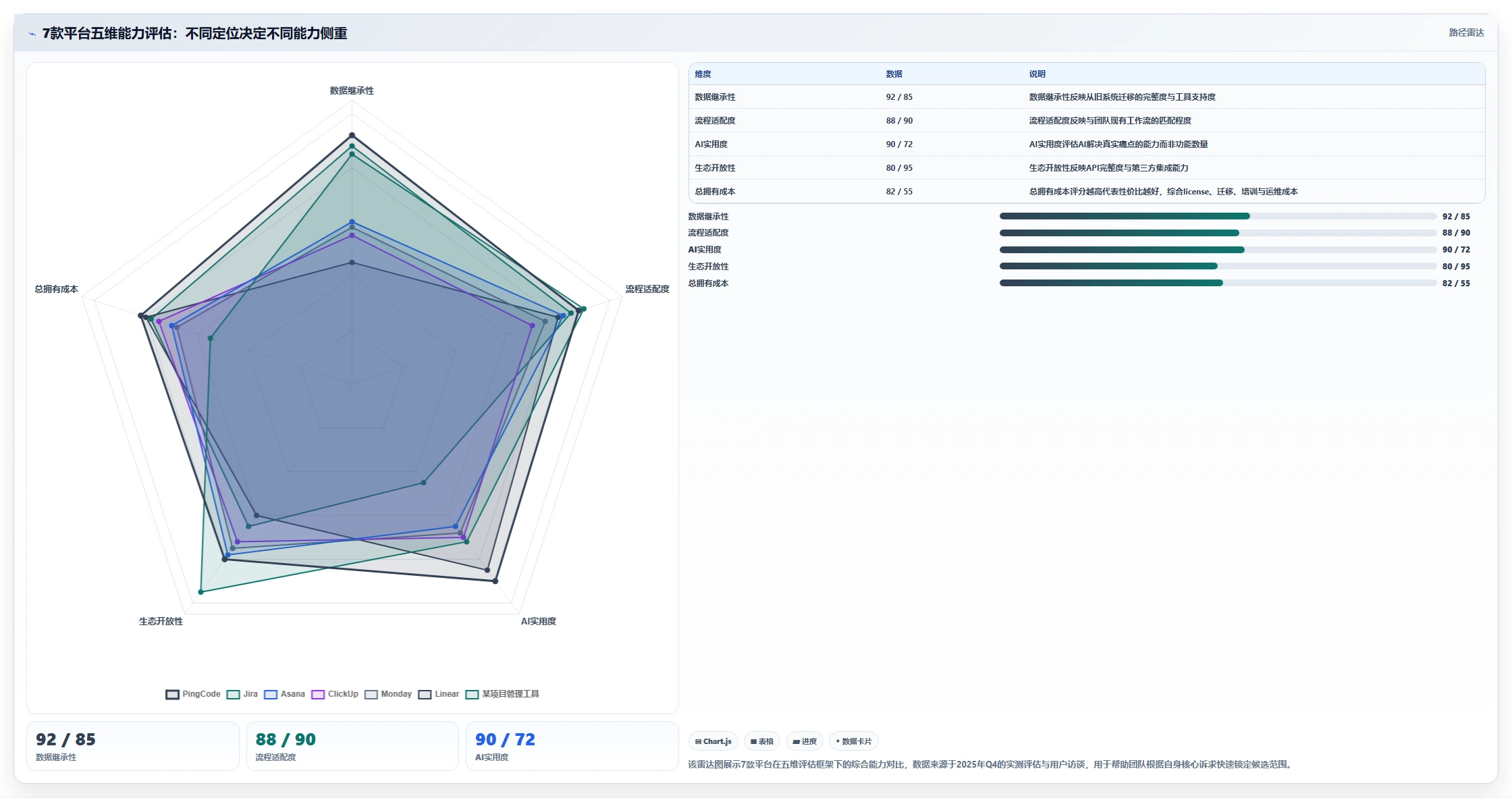Click the small icon before the title

(x=32, y=34)
